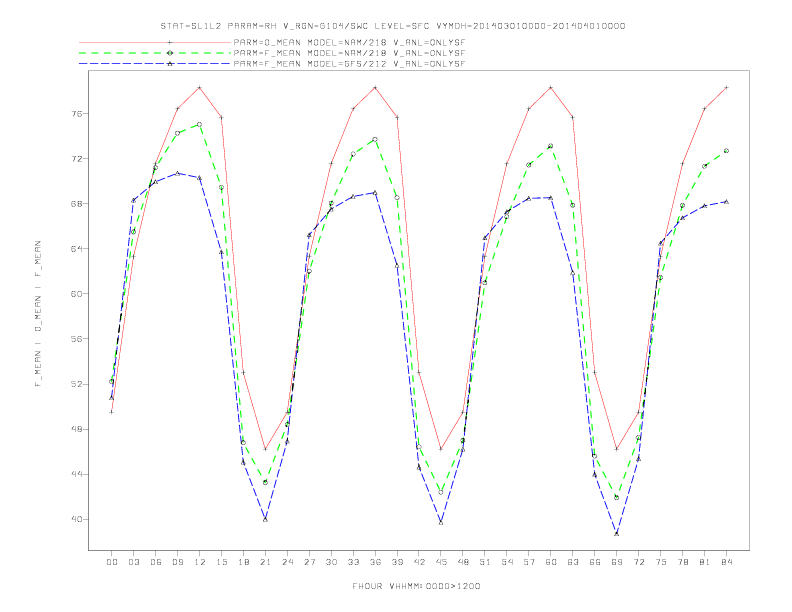Image resolution: width=792 pixels, height=612 pixels.
Task: Click x-axis forecast hour label 81
Action: (x=705, y=562)
